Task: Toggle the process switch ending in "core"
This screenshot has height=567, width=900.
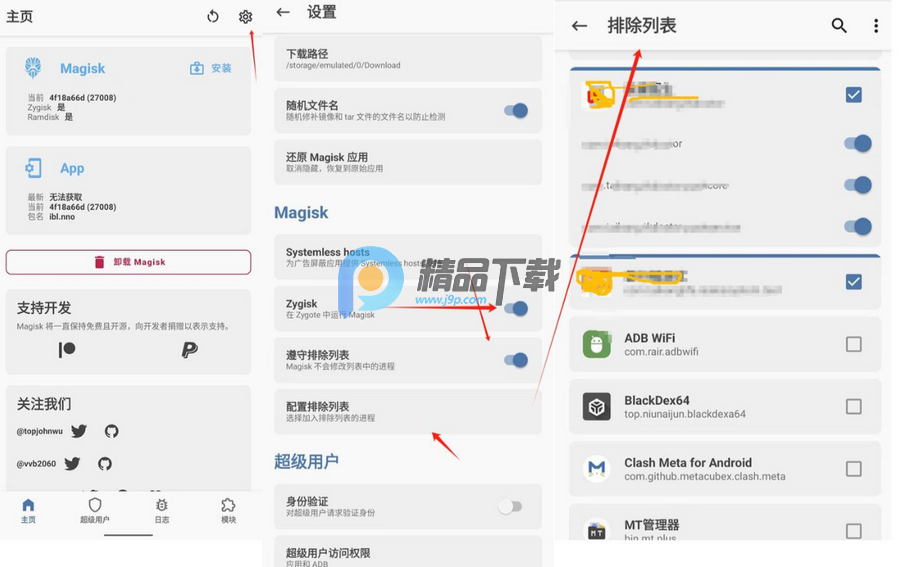Action: (858, 185)
